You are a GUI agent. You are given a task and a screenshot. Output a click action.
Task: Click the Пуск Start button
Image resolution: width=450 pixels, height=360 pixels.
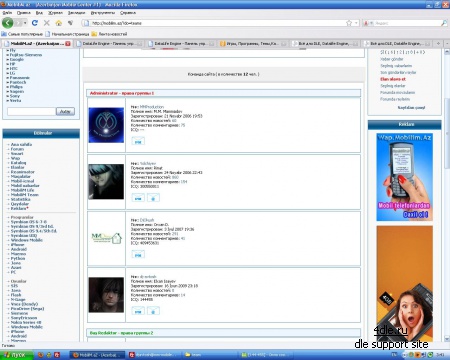[17, 355]
